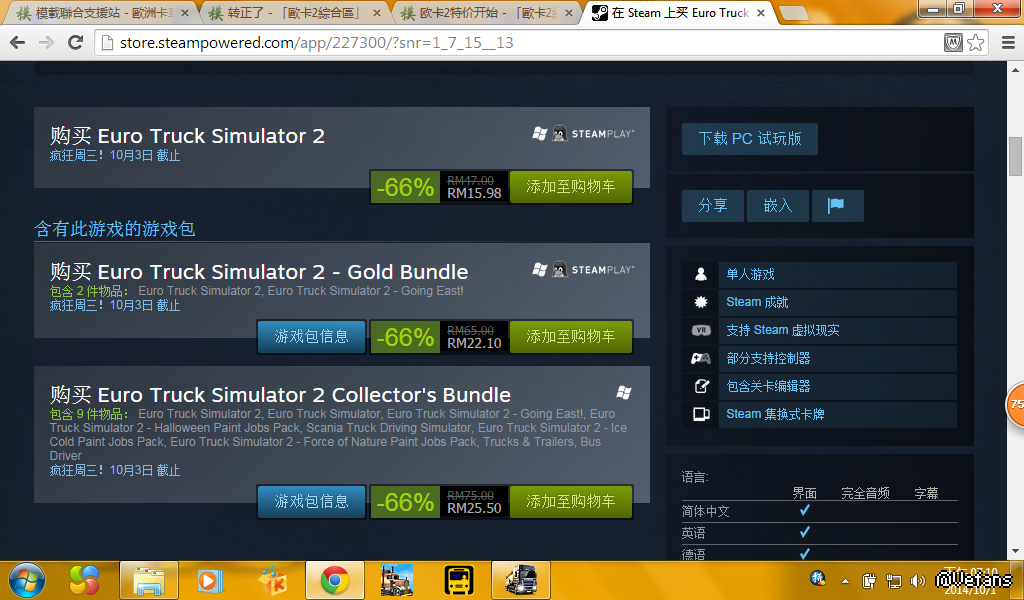Add Euro Truck Simulator 2 to cart
This screenshot has height=600, width=1024.
tap(571, 187)
